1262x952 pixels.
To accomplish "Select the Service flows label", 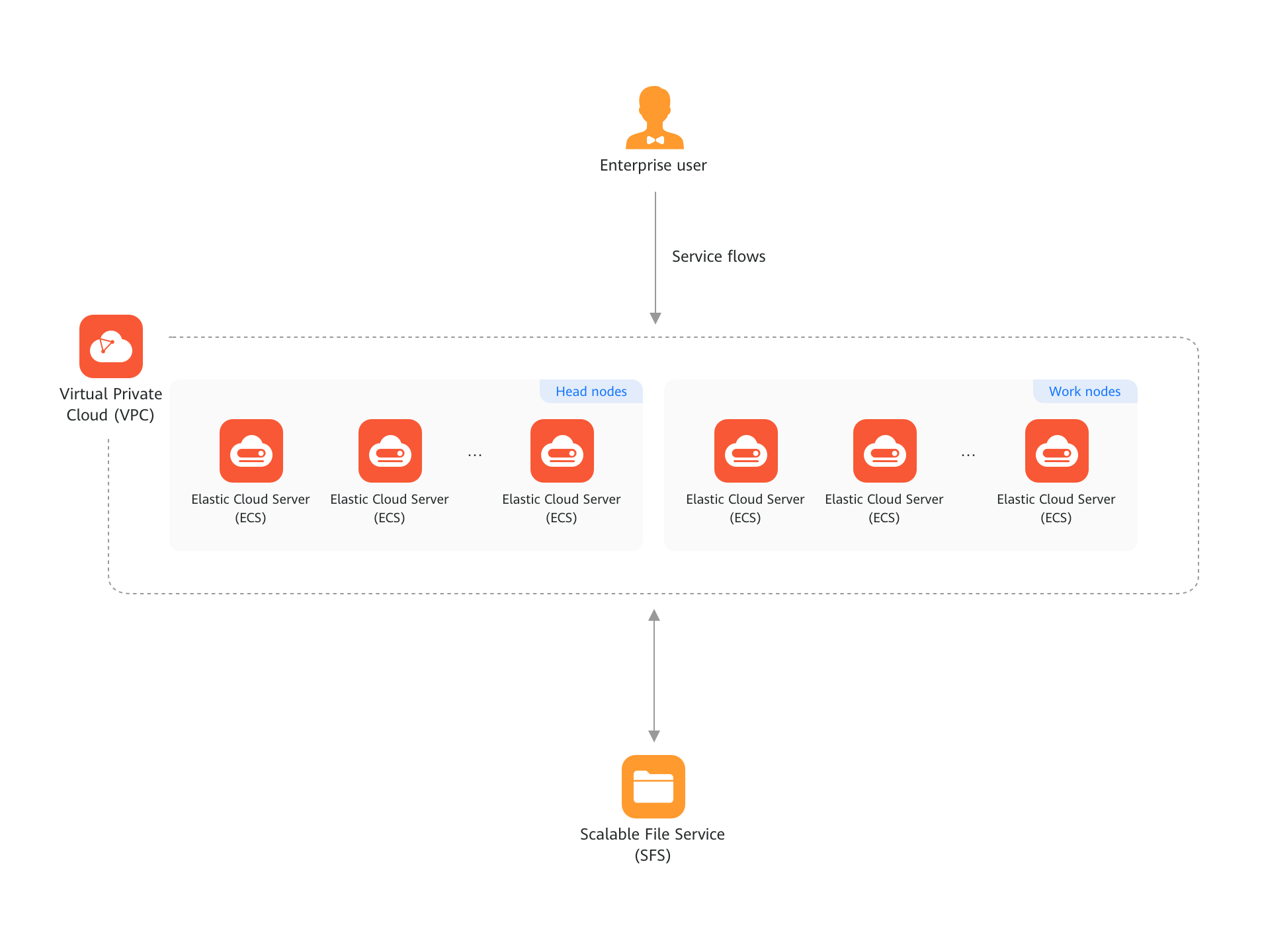I will [x=718, y=256].
